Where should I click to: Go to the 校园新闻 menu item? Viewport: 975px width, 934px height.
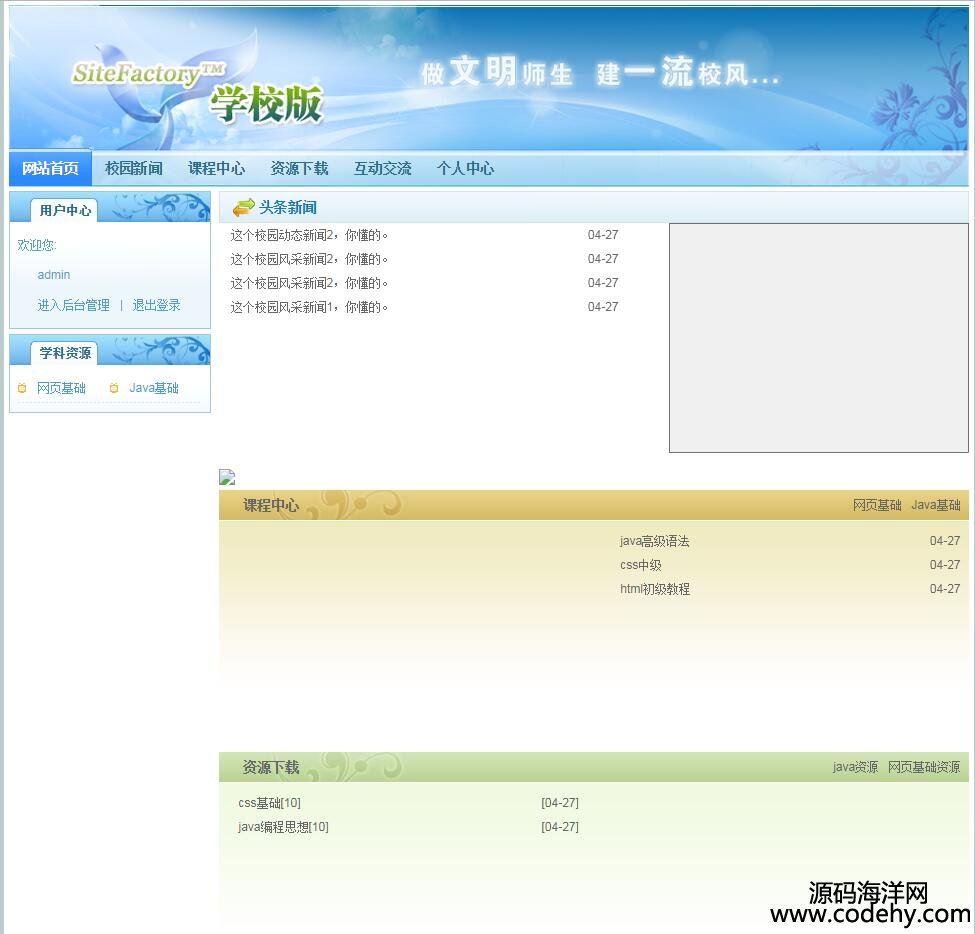(133, 168)
